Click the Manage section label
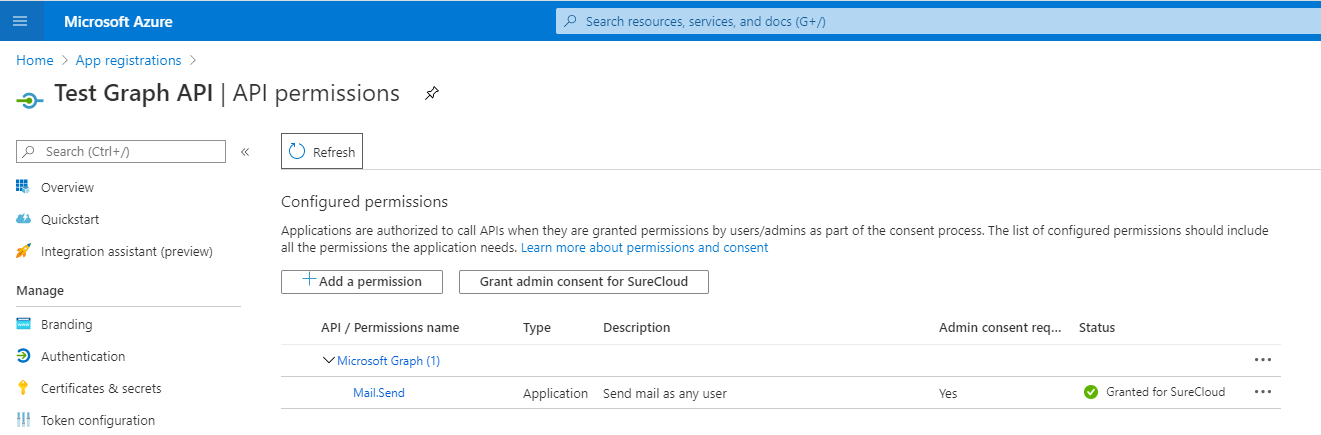 coord(40,290)
